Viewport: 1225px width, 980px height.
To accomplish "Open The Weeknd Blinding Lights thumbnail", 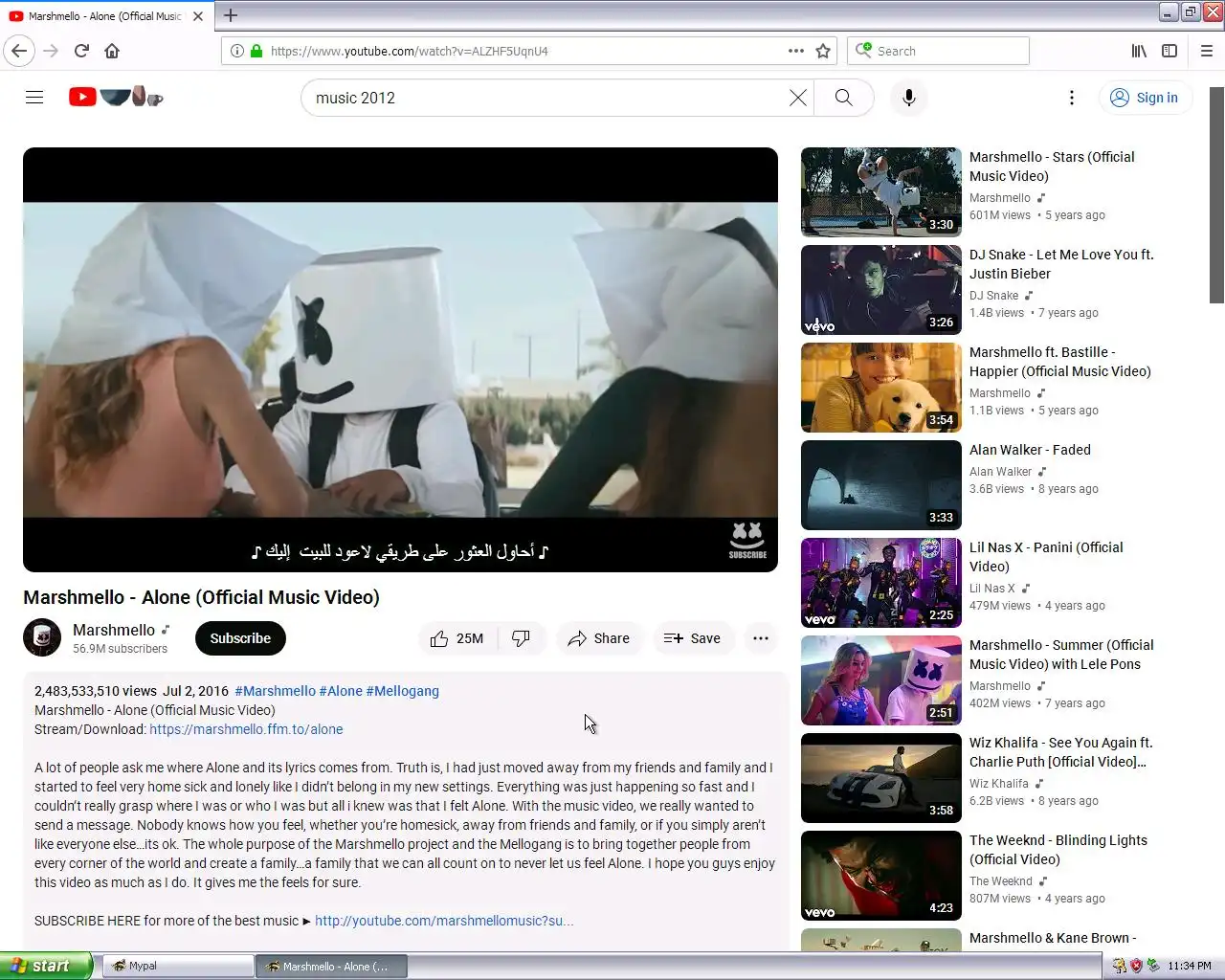I will (x=881, y=875).
